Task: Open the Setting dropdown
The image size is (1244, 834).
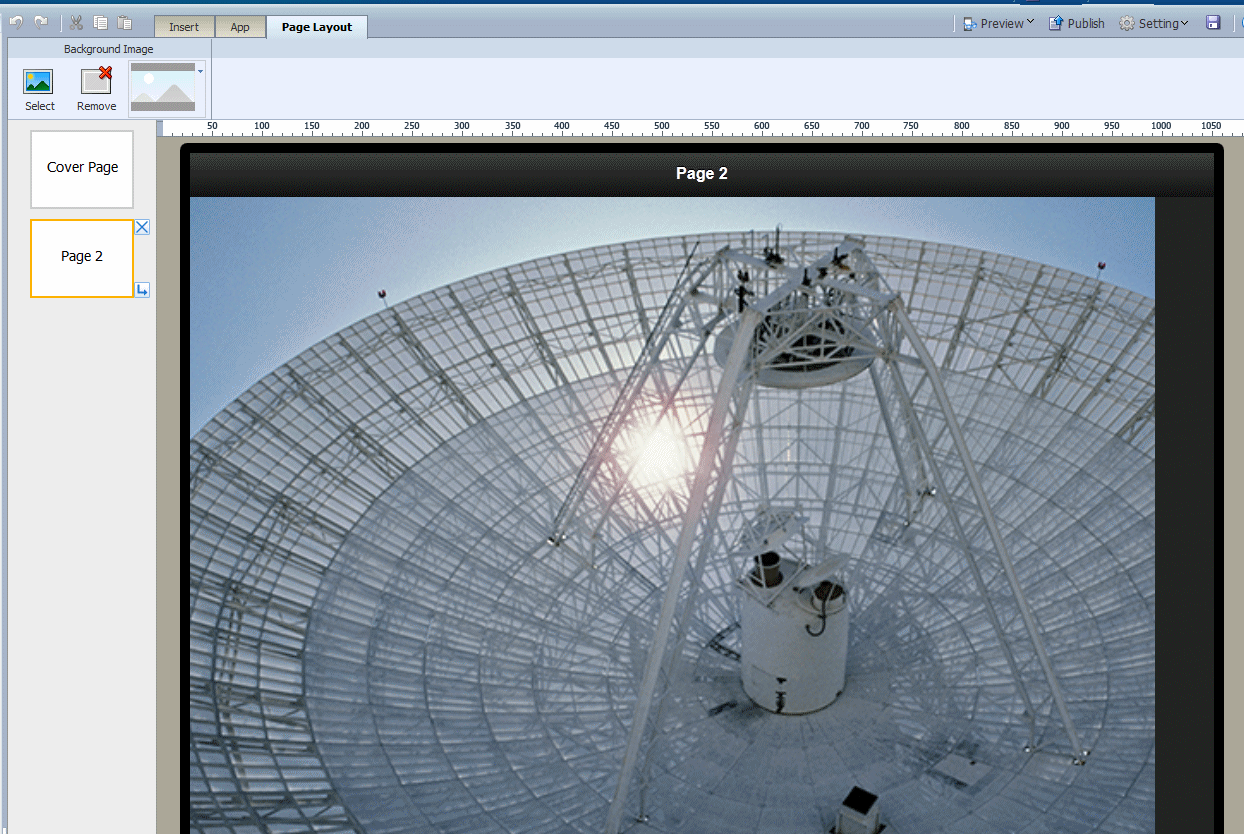Action: [x=1153, y=23]
